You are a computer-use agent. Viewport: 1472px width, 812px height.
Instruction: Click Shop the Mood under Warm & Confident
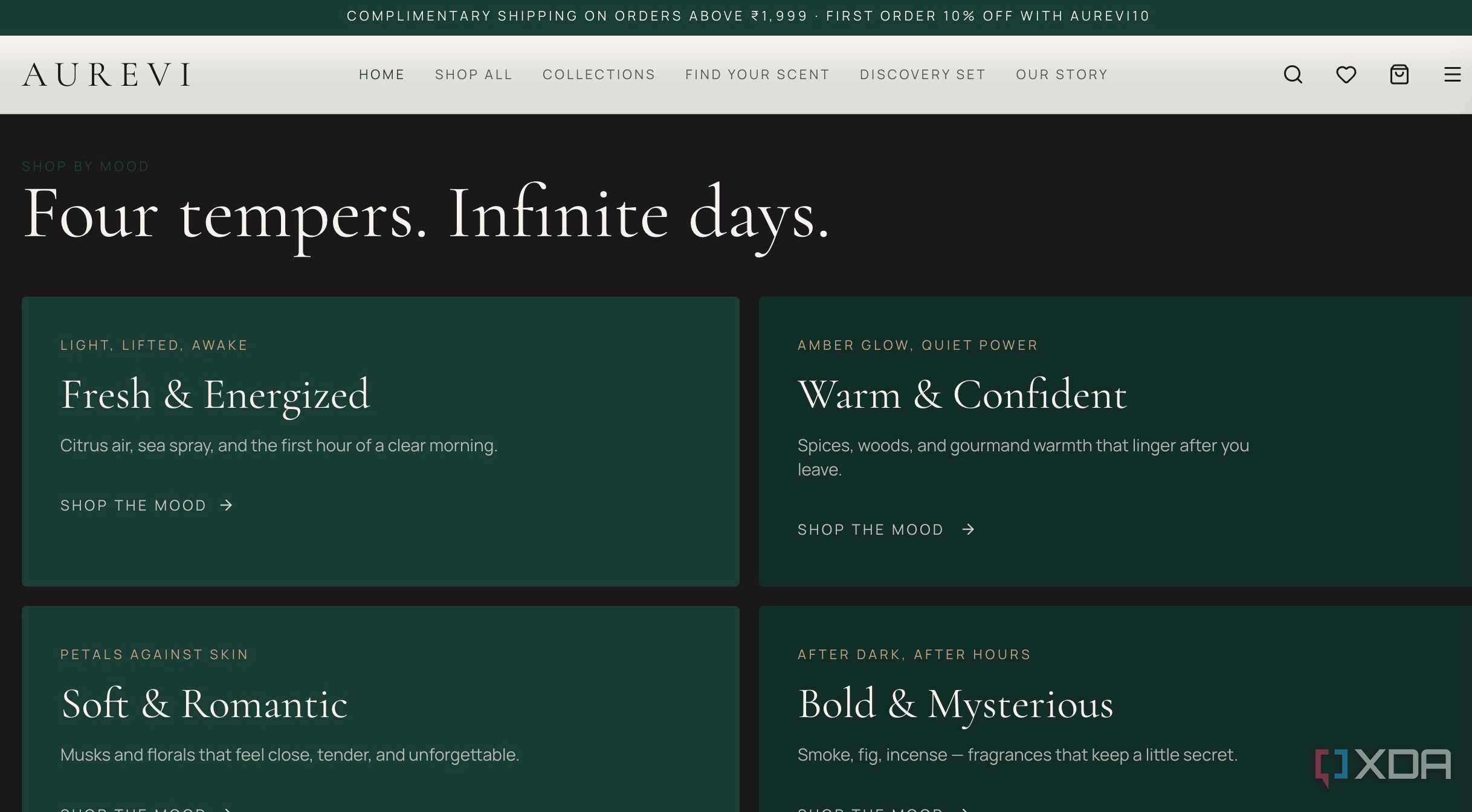point(871,529)
